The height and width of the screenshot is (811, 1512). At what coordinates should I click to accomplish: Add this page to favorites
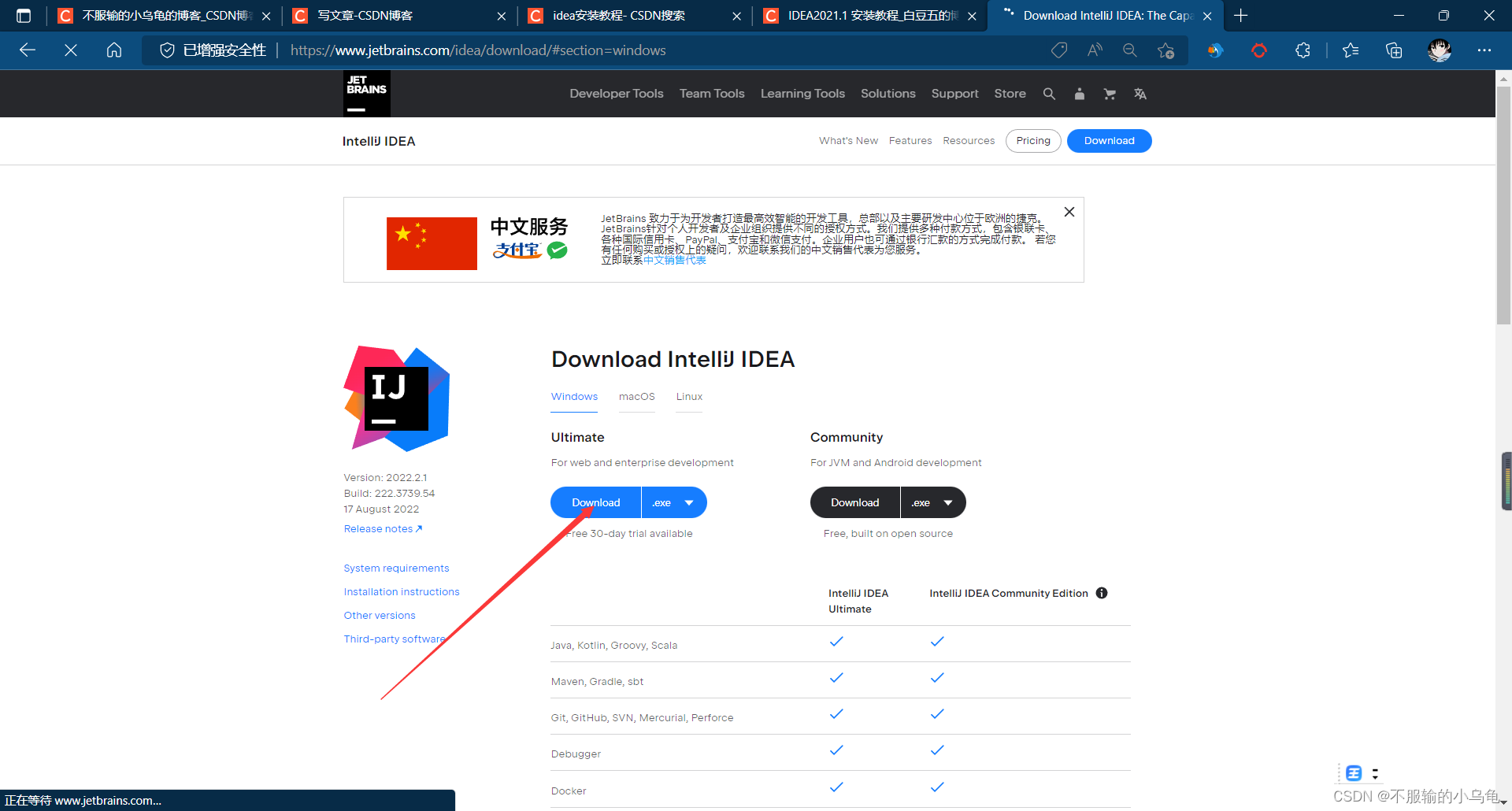(x=1166, y=50)
